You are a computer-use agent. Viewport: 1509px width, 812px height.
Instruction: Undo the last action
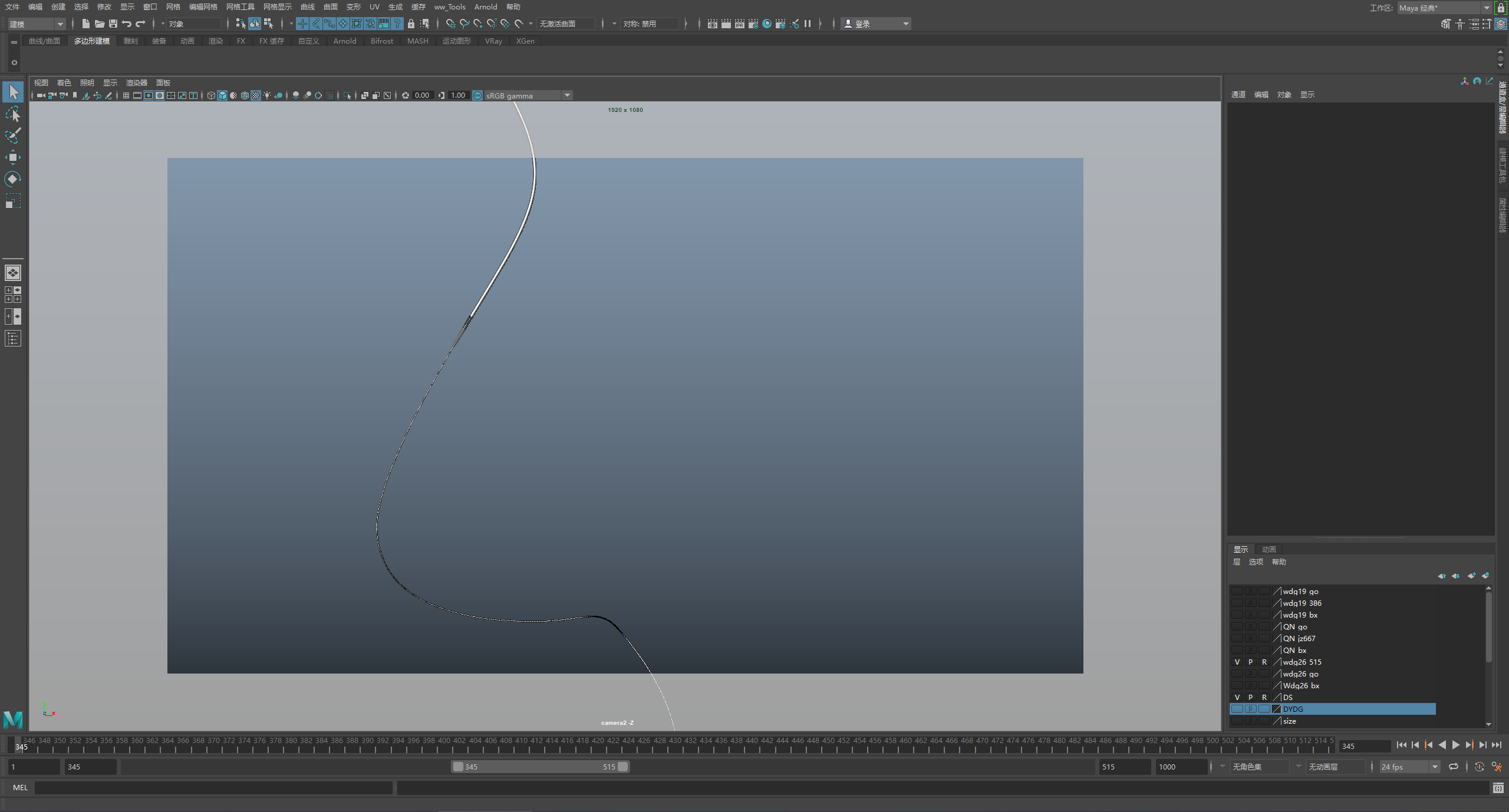(x=127, y=24)
